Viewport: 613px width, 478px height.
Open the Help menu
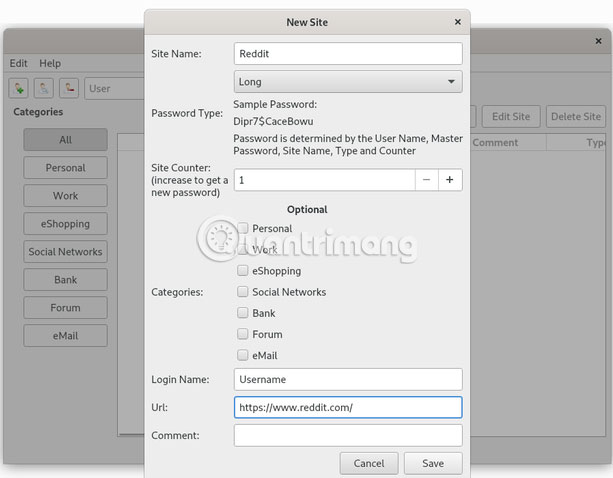coord(50,63)
